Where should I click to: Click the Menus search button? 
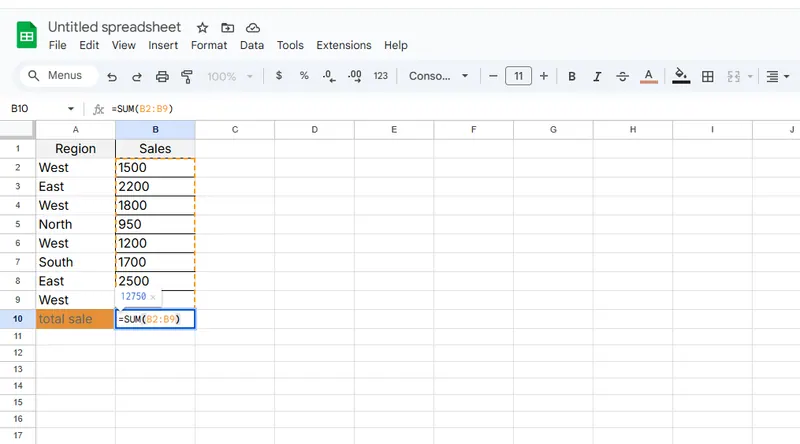tap(57, 76)
